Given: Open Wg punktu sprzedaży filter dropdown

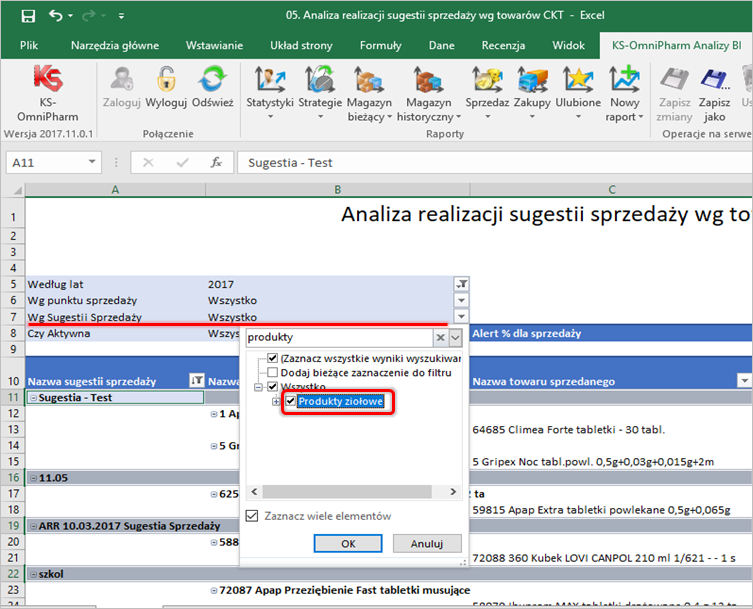Looking at the screenshot, I should coord(461,301).
